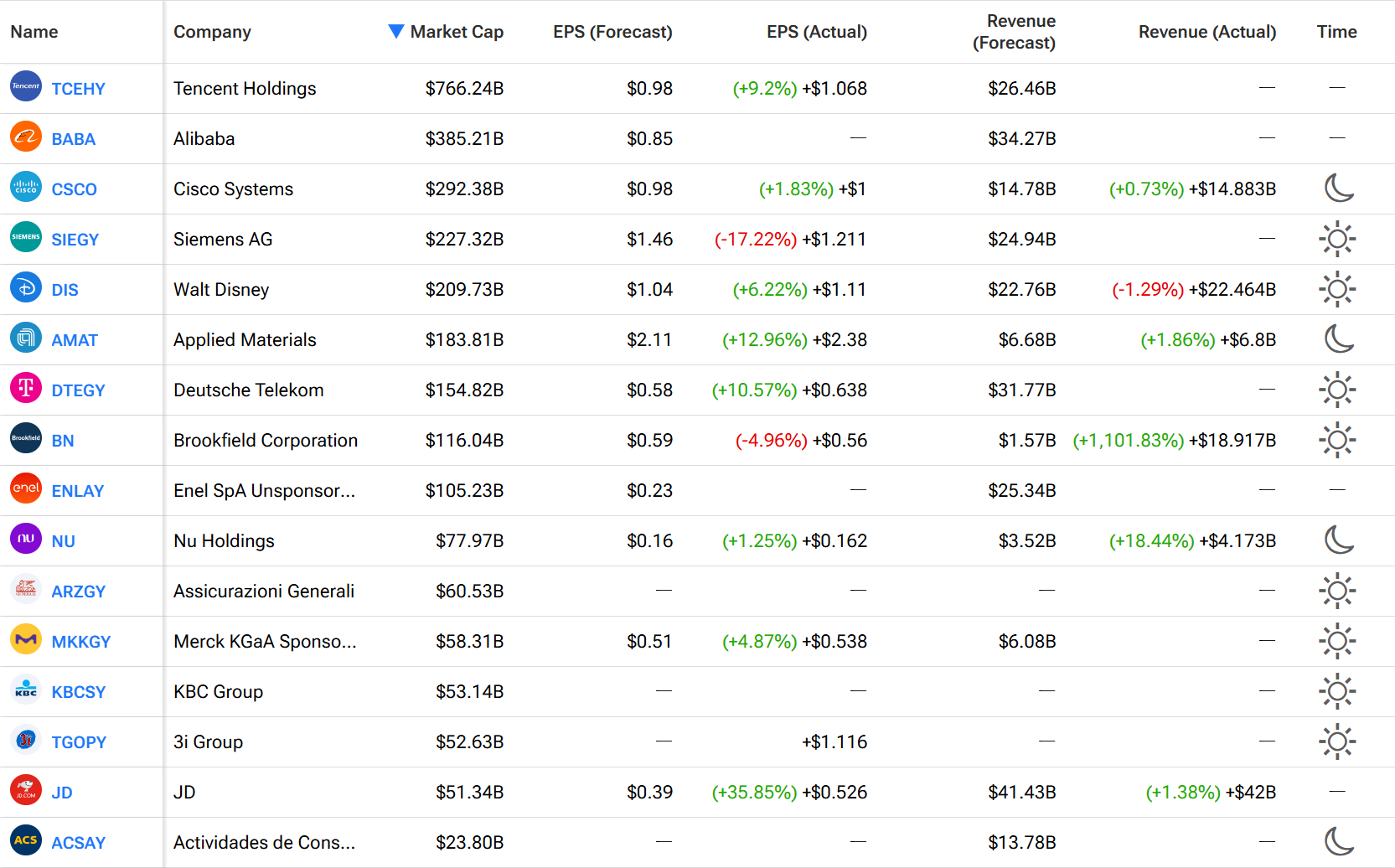This screenshot has width=1395, height=868.
Task: Click the Brookfield logo icon
Action: click(x=26, y=438)
